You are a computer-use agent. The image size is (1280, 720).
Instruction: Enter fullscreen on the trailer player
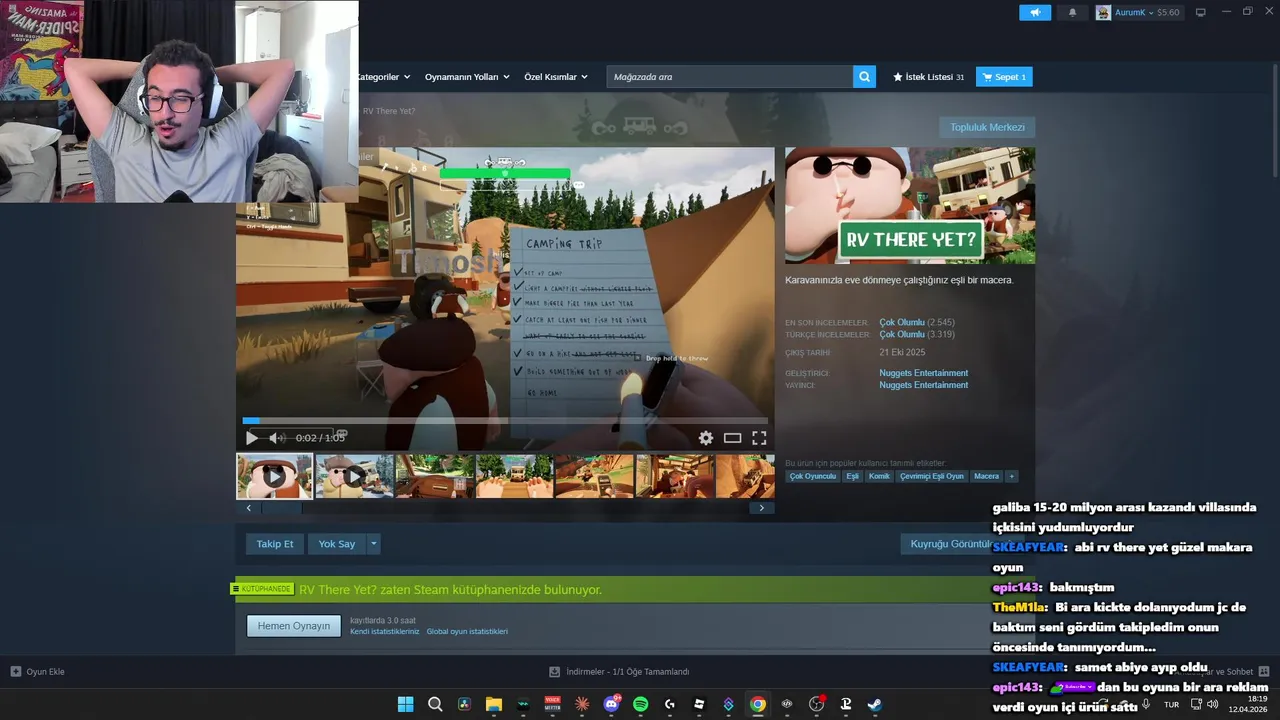click(759, 438)
